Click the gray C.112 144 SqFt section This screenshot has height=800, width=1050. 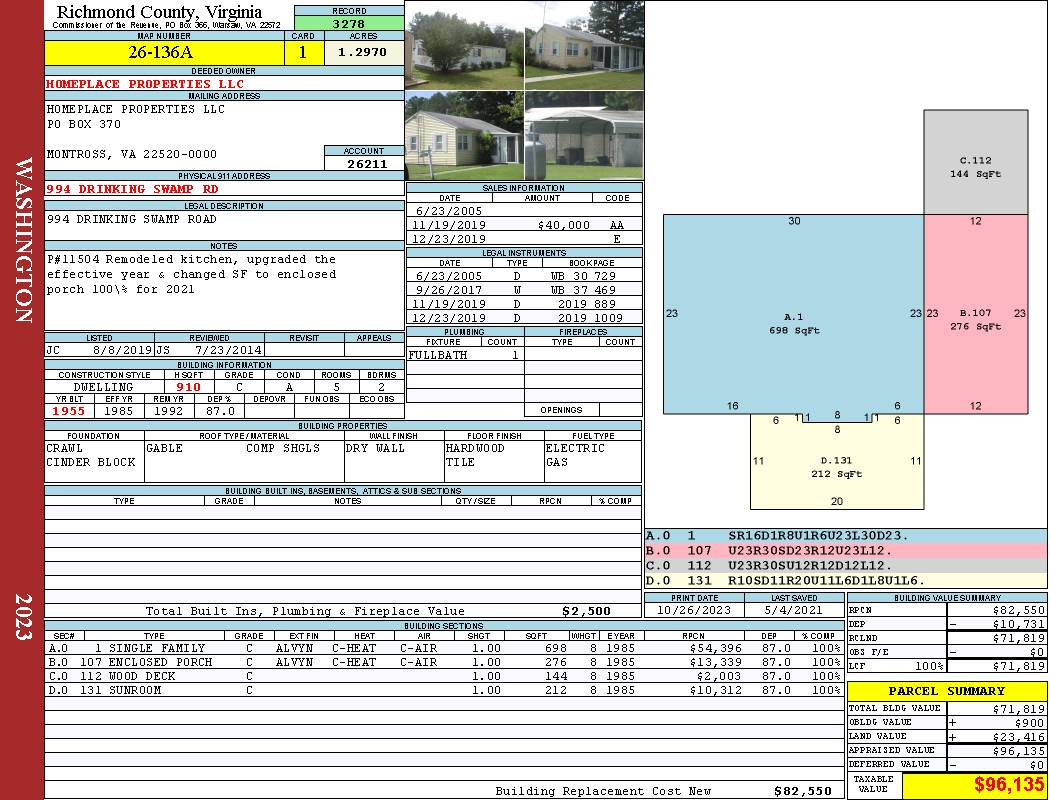[975, 167]
